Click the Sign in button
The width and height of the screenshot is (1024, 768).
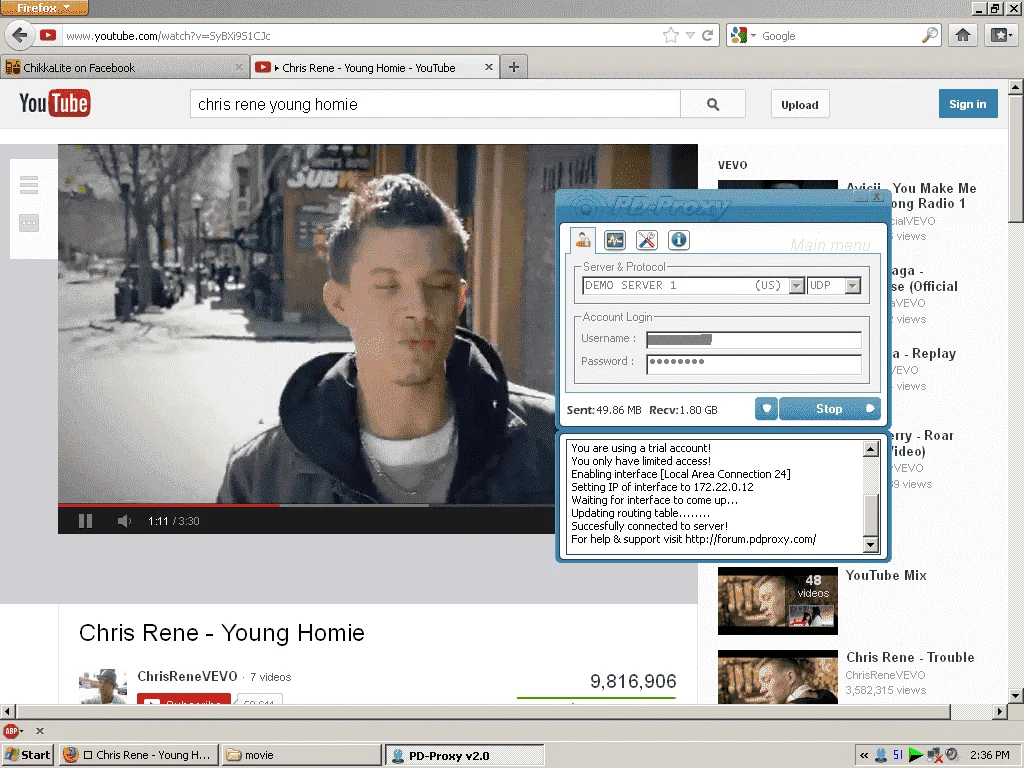(x=968, y=104)
